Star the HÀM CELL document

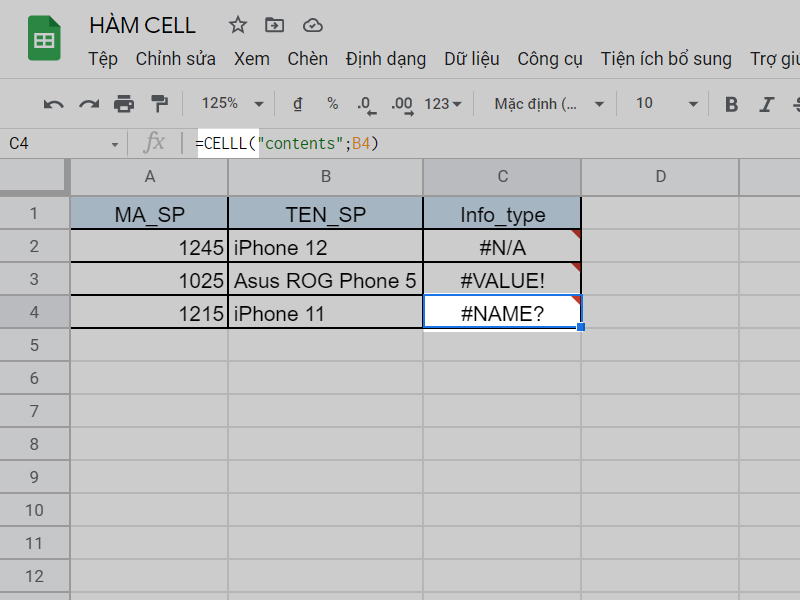238,25
